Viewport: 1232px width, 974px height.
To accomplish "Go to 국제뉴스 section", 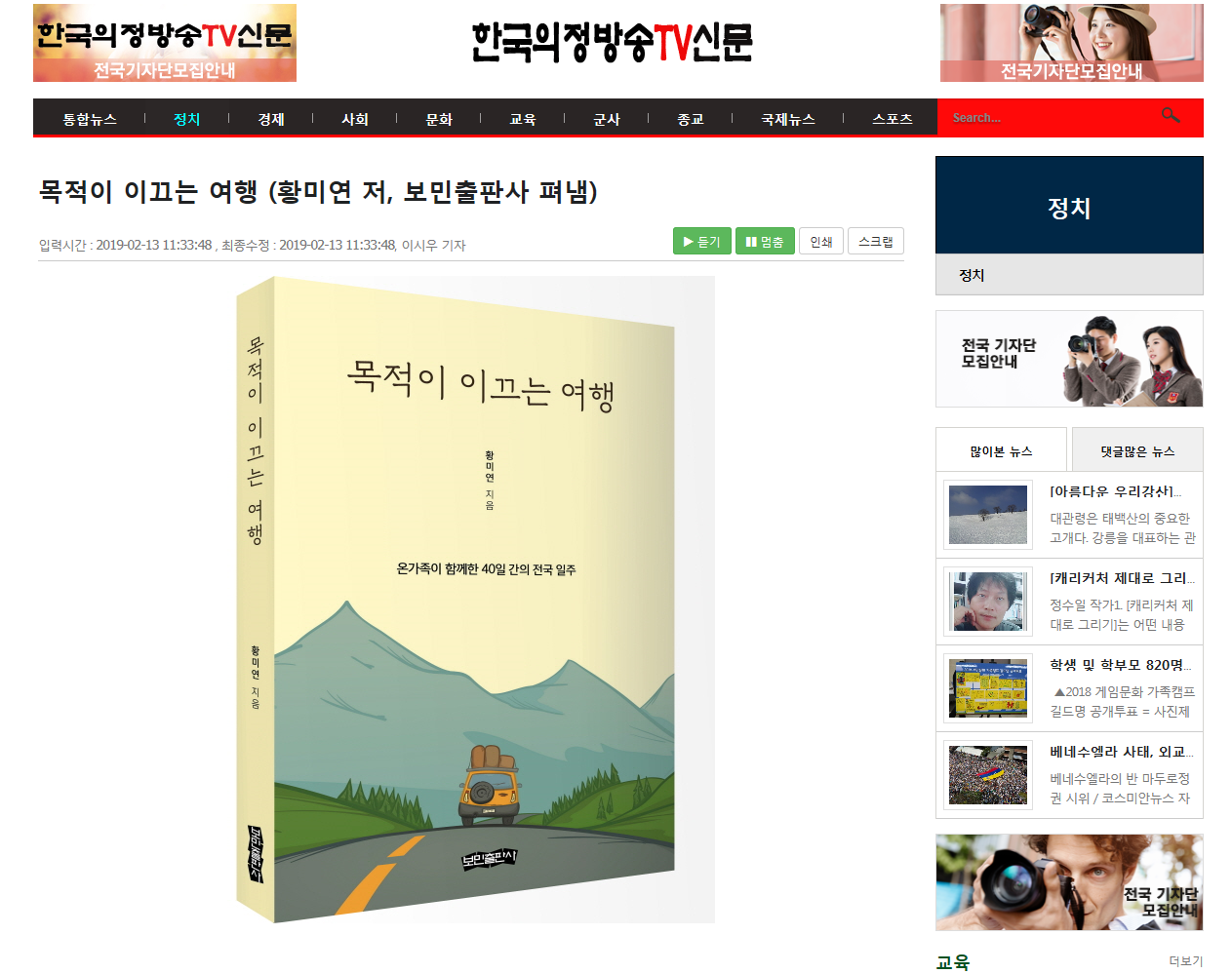I will [788, 119].
